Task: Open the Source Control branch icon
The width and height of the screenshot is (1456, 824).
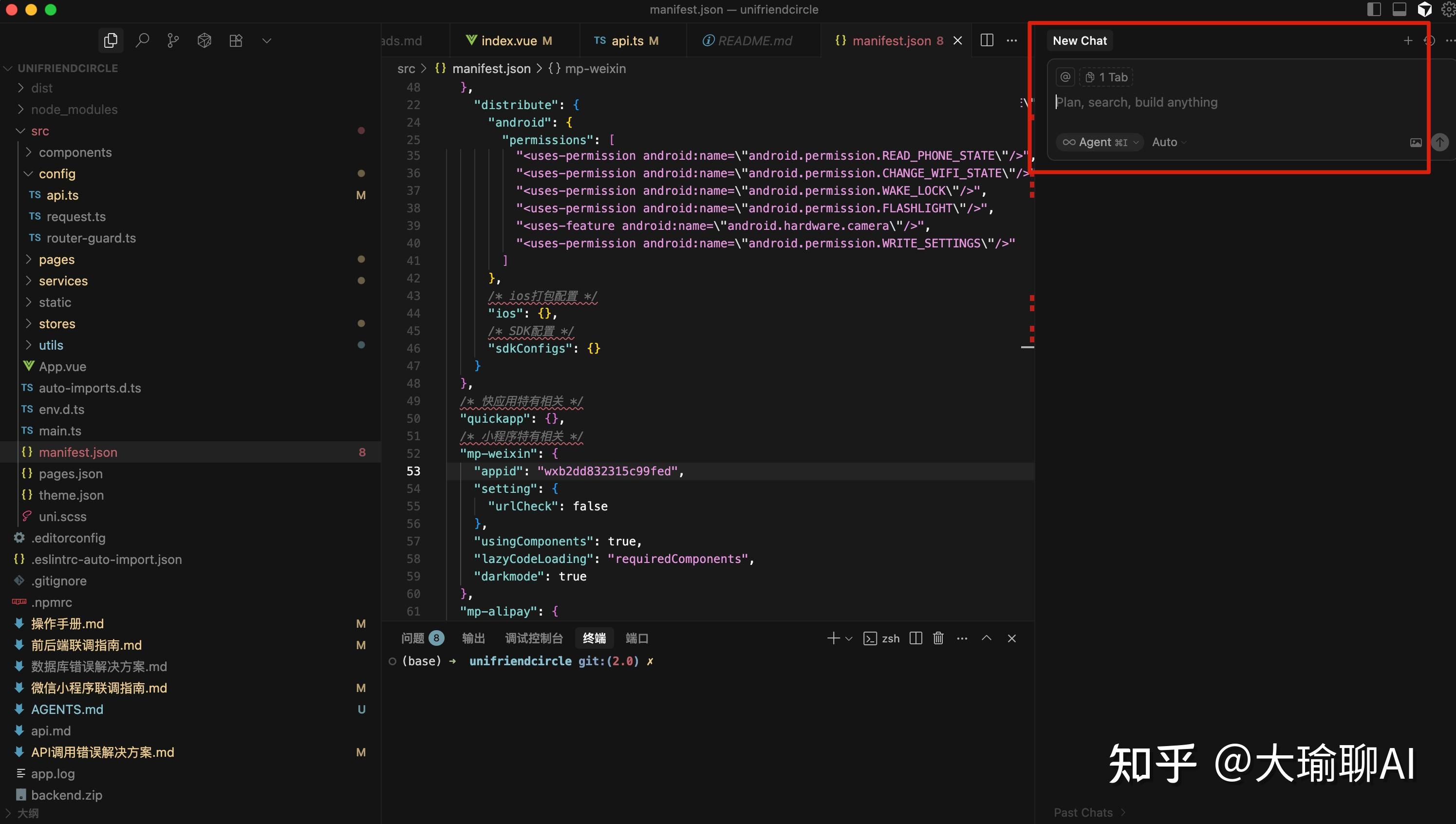Action: pyautogui.click(x=173, y=40)
